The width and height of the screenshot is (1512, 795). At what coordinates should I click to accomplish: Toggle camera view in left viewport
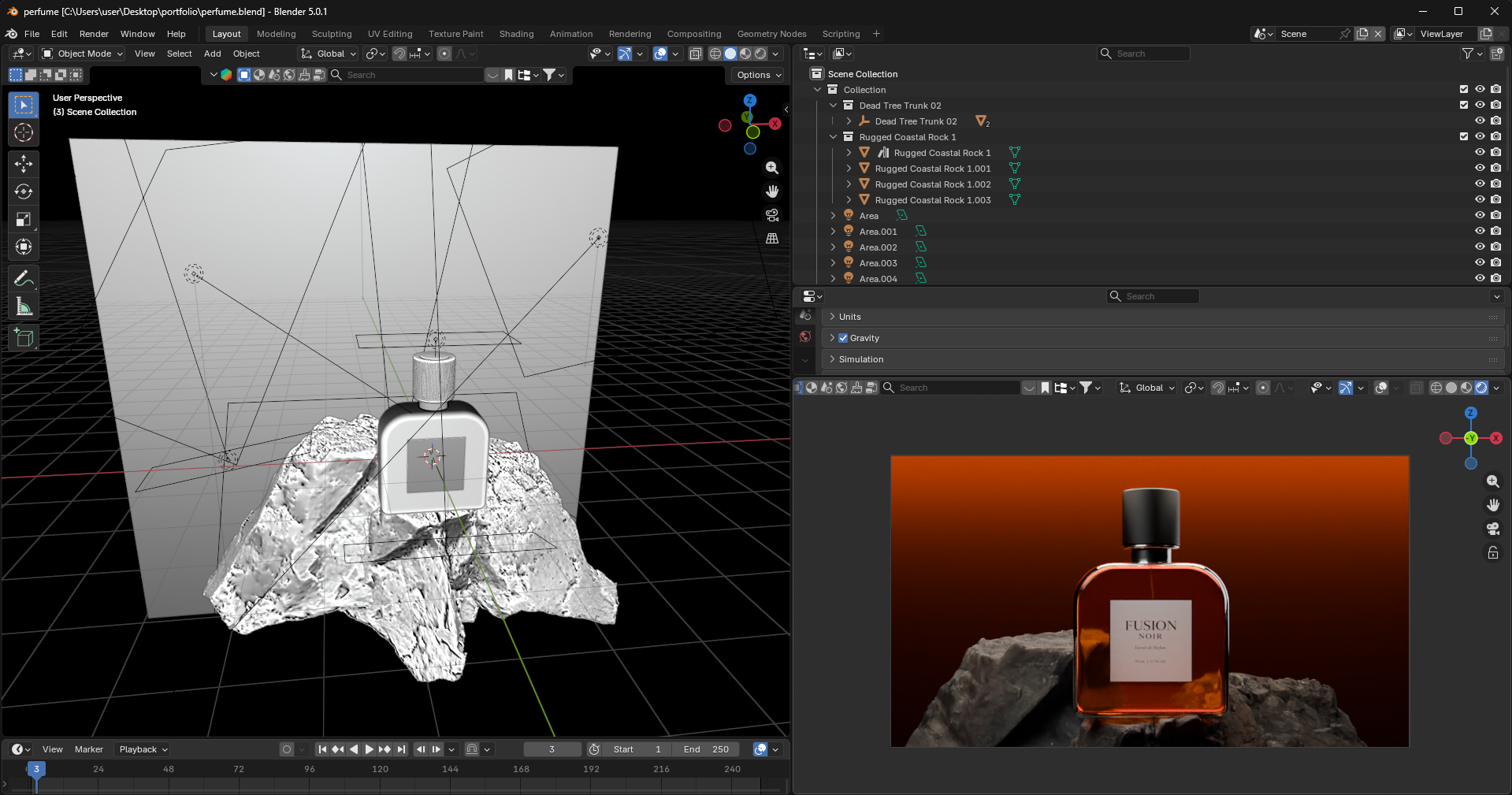pyautogui.click(x=772, y=215)
